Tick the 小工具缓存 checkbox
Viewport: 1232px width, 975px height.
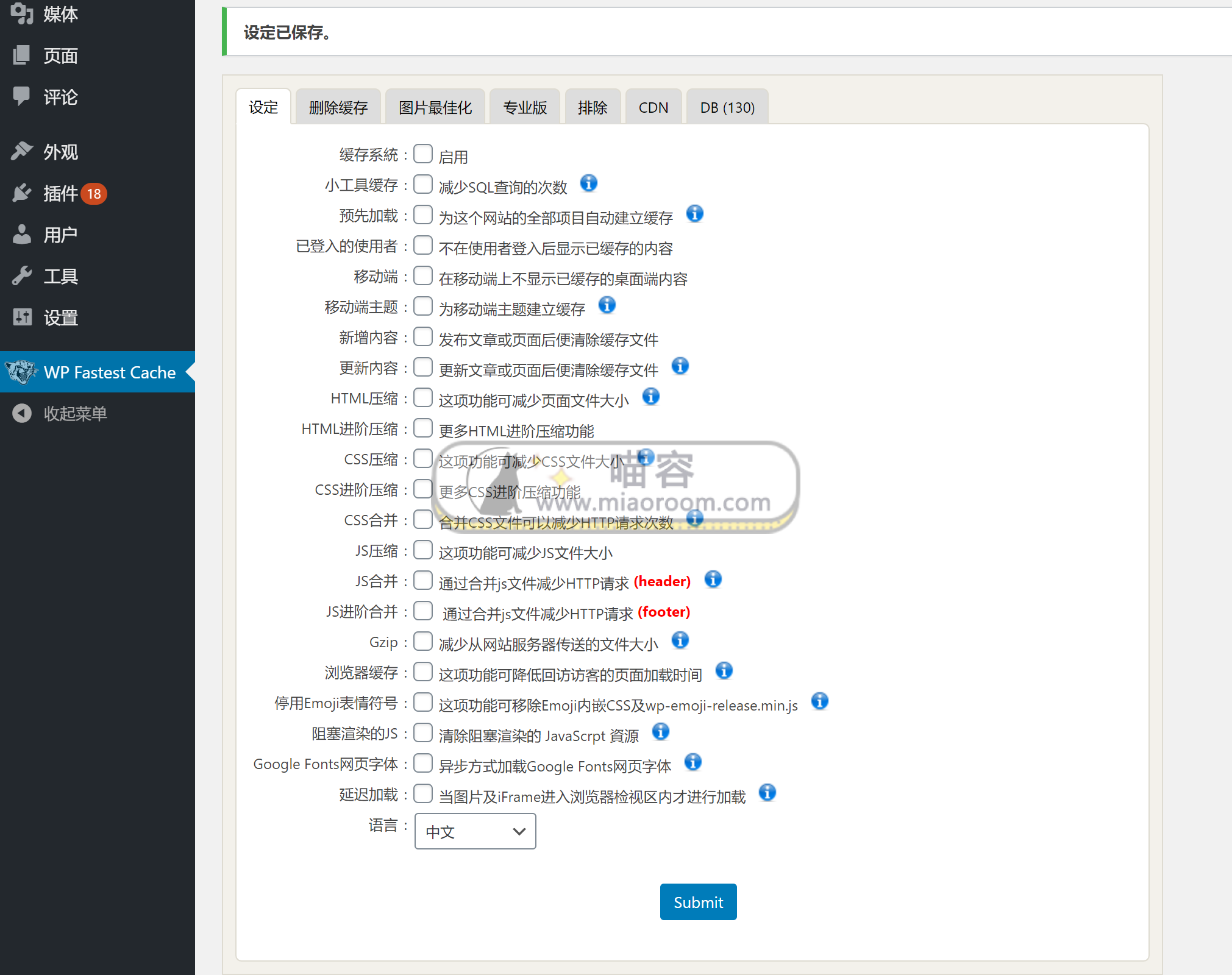pos(423,184)
